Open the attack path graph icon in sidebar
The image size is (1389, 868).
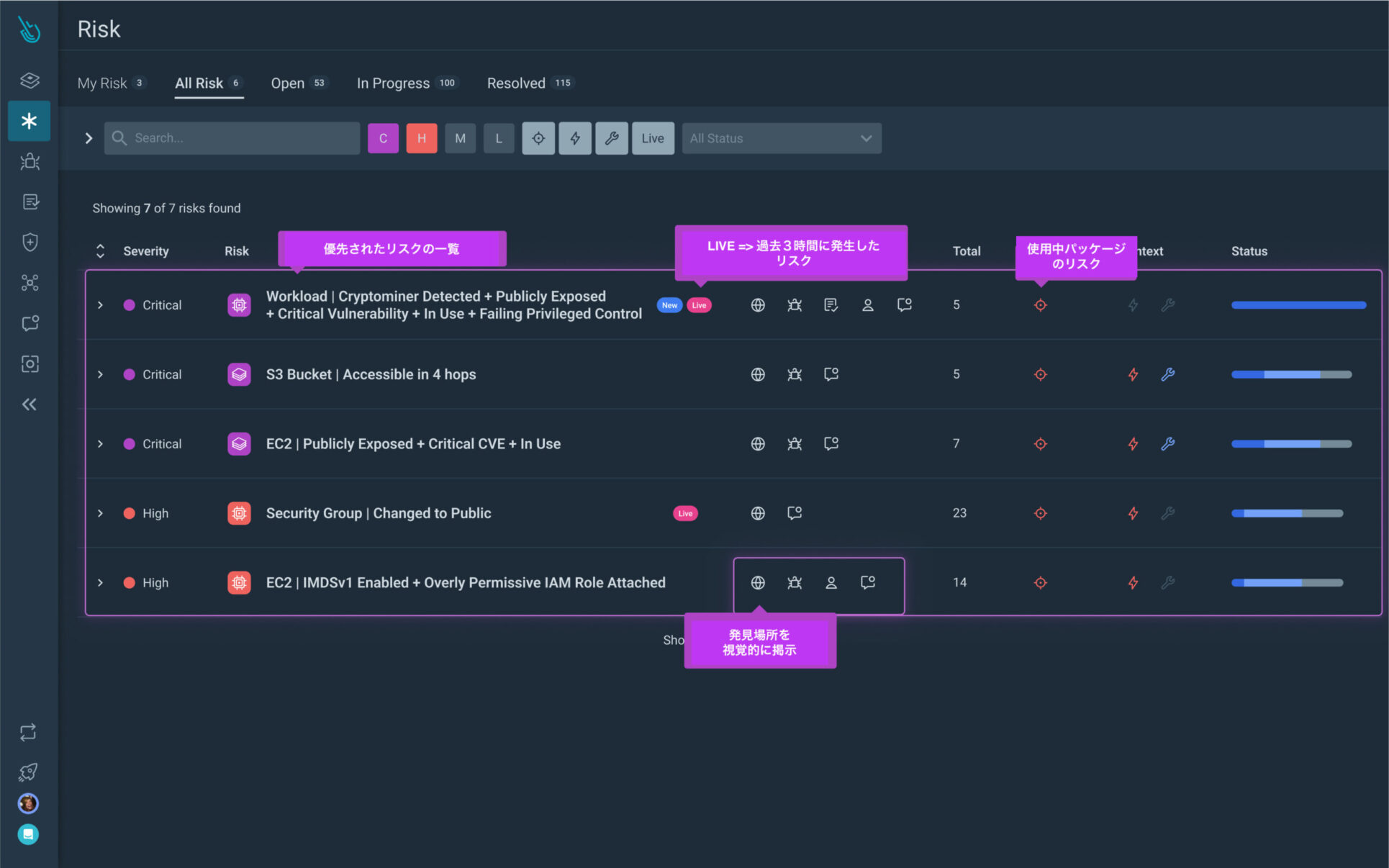[x=29, y=283]
